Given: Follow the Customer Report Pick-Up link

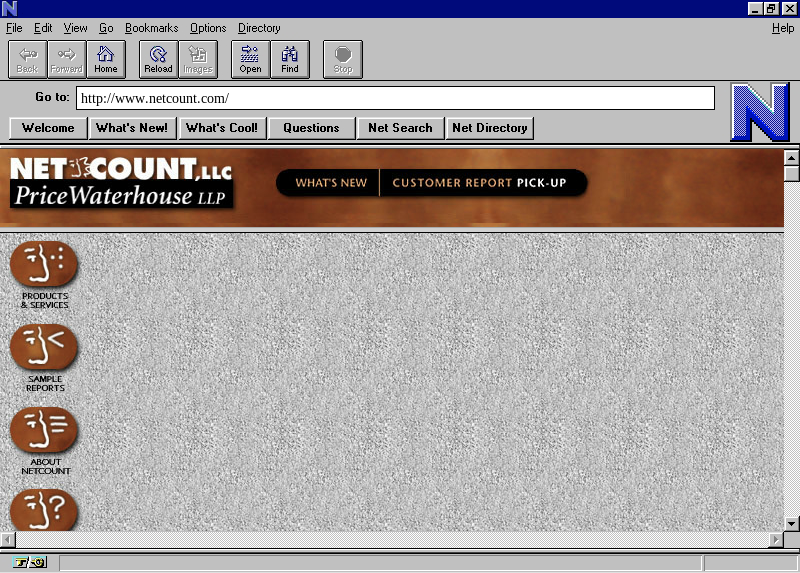Looking at the screenshot, I should [482, 183].
